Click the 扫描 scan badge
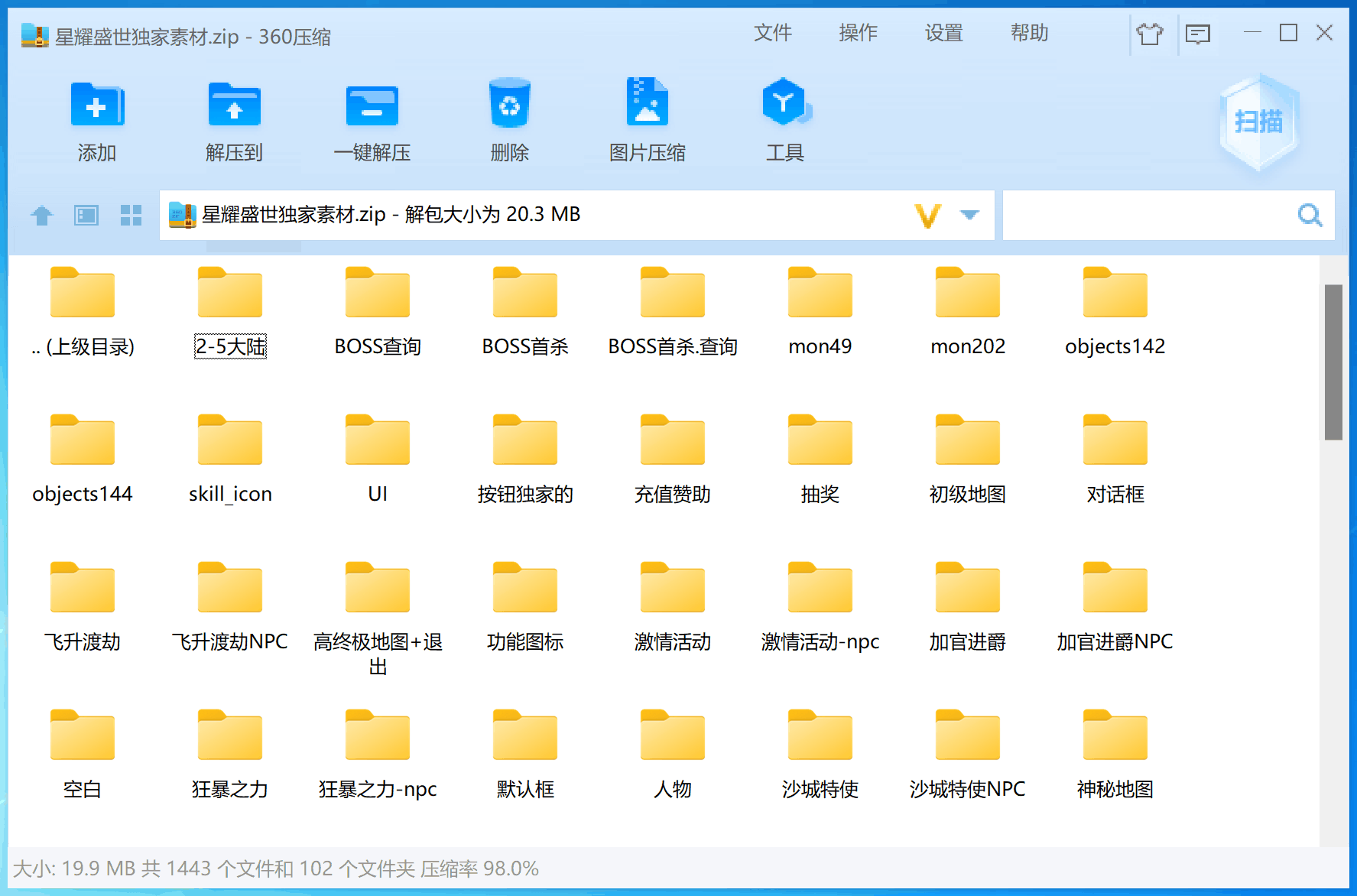1357x896 pixels. [x=1258, y=122]
